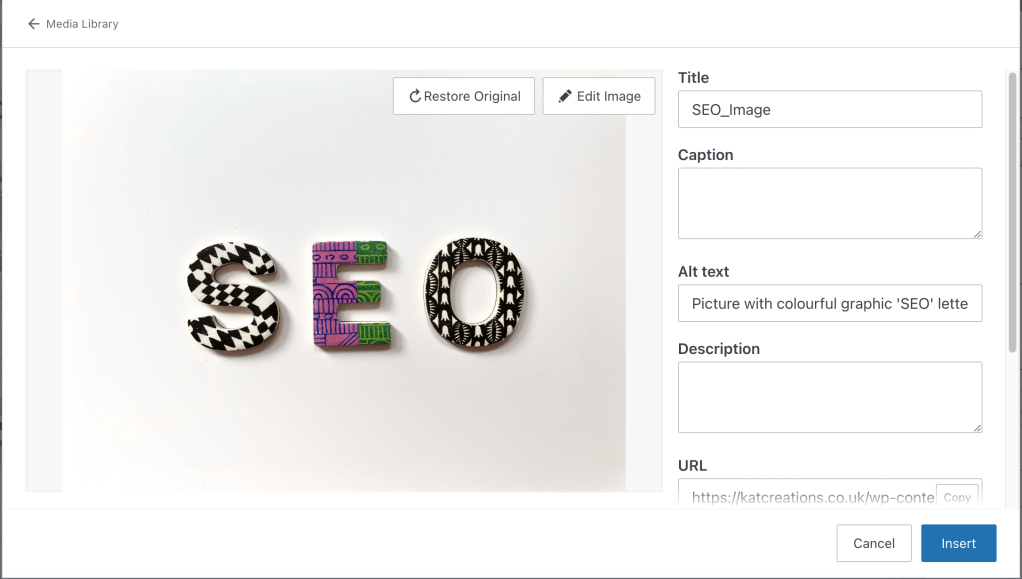Click the black-and-white letter S in the preview
The image size is (1022, 579).
(x=233, y=298)
